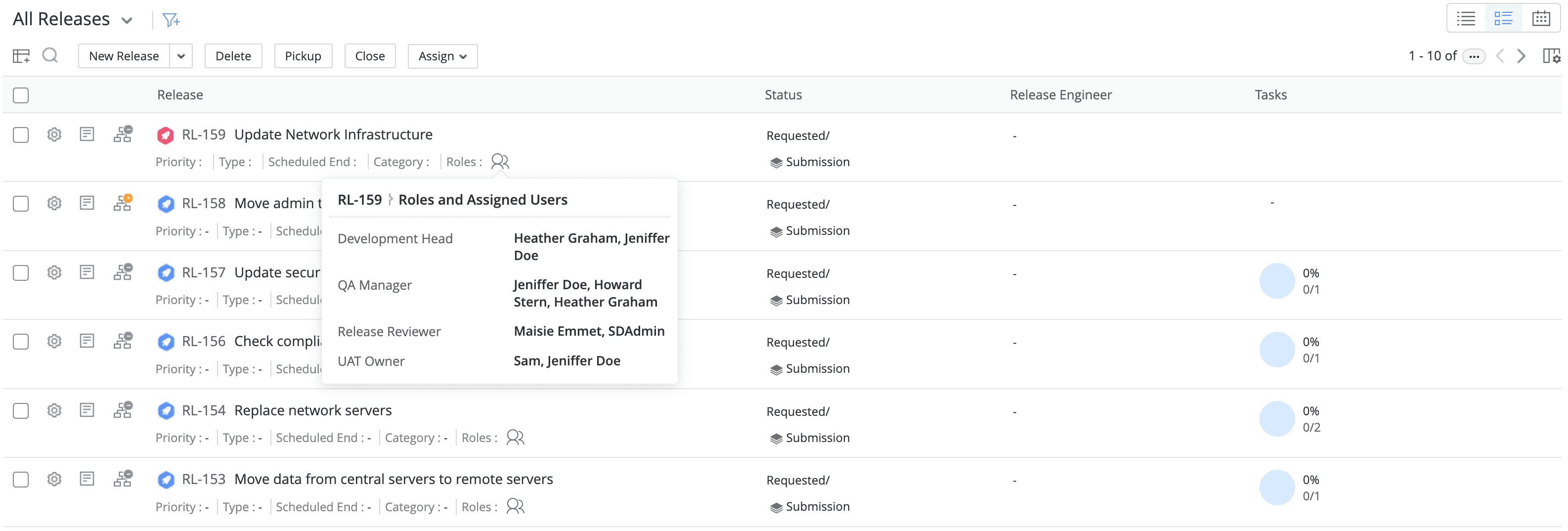The width and height of the screenshot is (1568, 531).
Task: Select the RL-159 release checkbox
Action: pyautogui.click(x=20, y=134)
